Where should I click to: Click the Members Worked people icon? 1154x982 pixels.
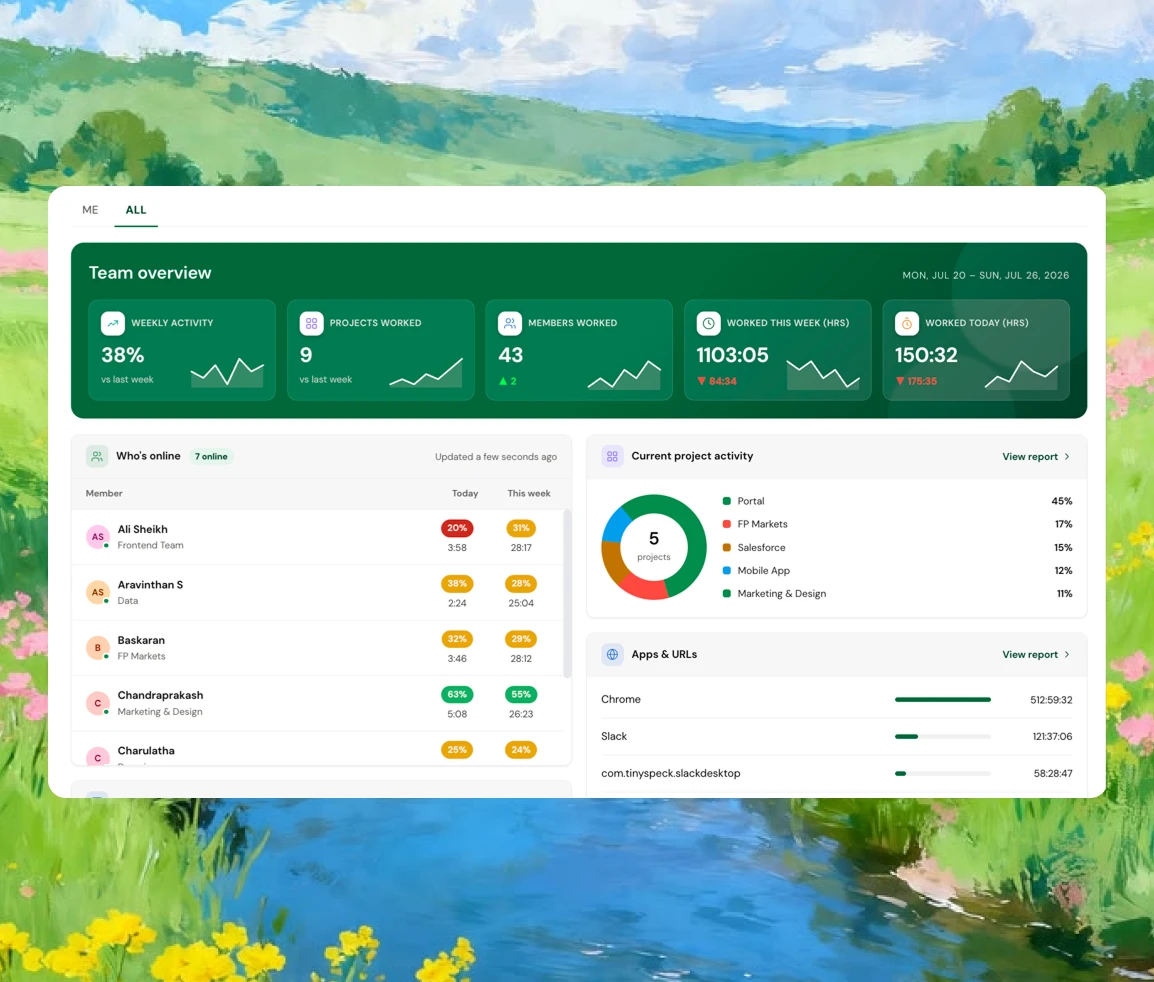509,323
